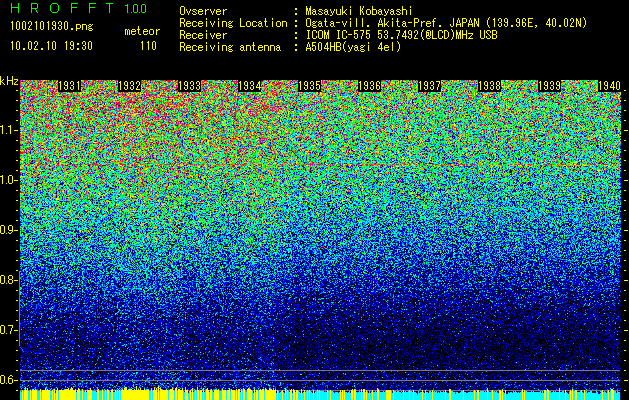Click the 1933 time marker
The height and width of the screenshot is (400, 629).
pyautogui.click(x=189, y=86)
